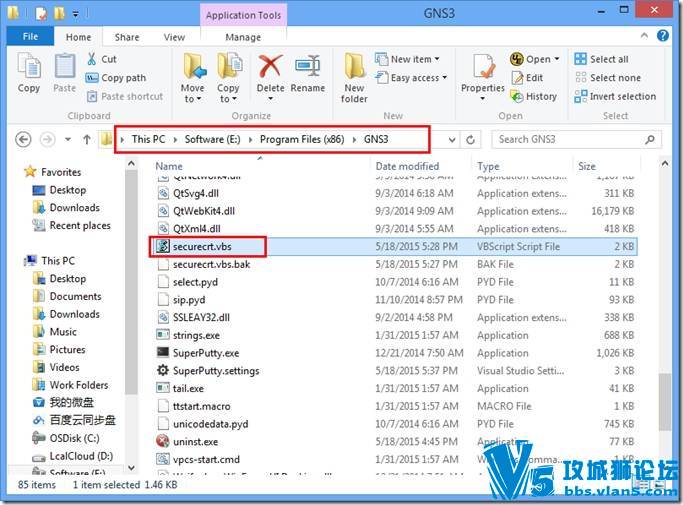Click Software (E:) in the address breadcrumb
The image size is (683, 505).
[212, 139]
